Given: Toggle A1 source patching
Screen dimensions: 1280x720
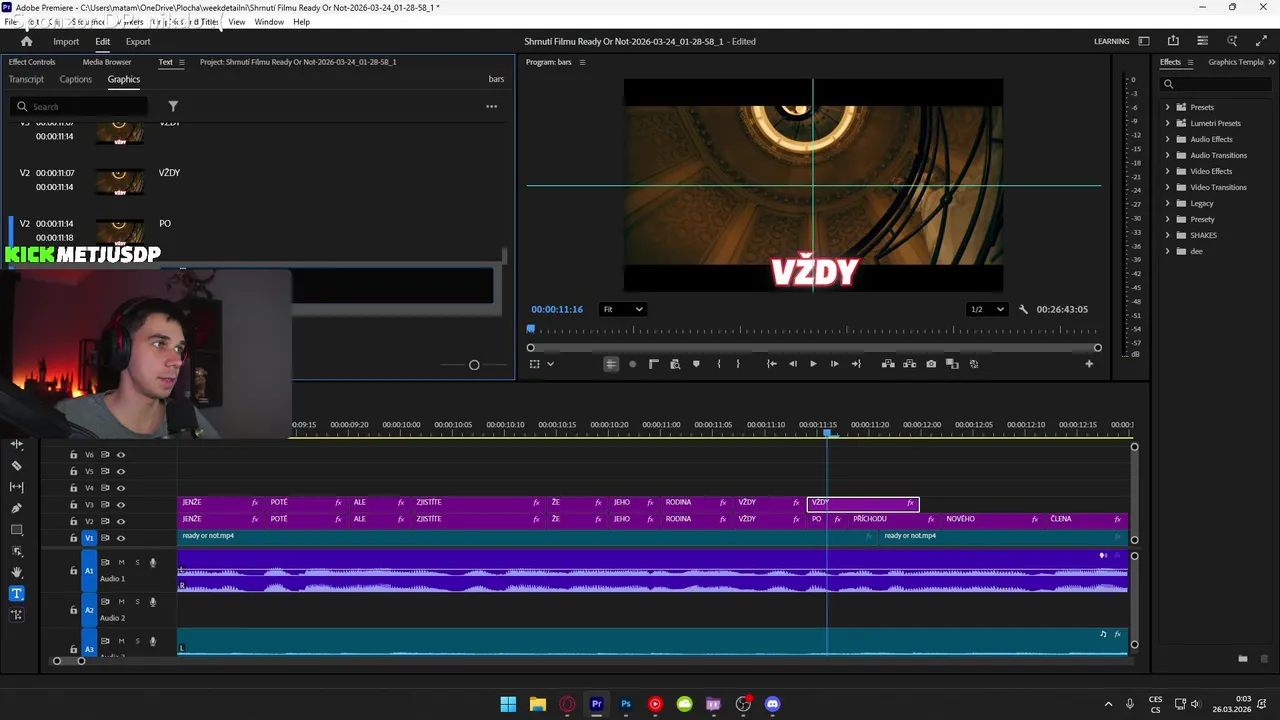Looking at the screenshot, I should pos(89,570).
